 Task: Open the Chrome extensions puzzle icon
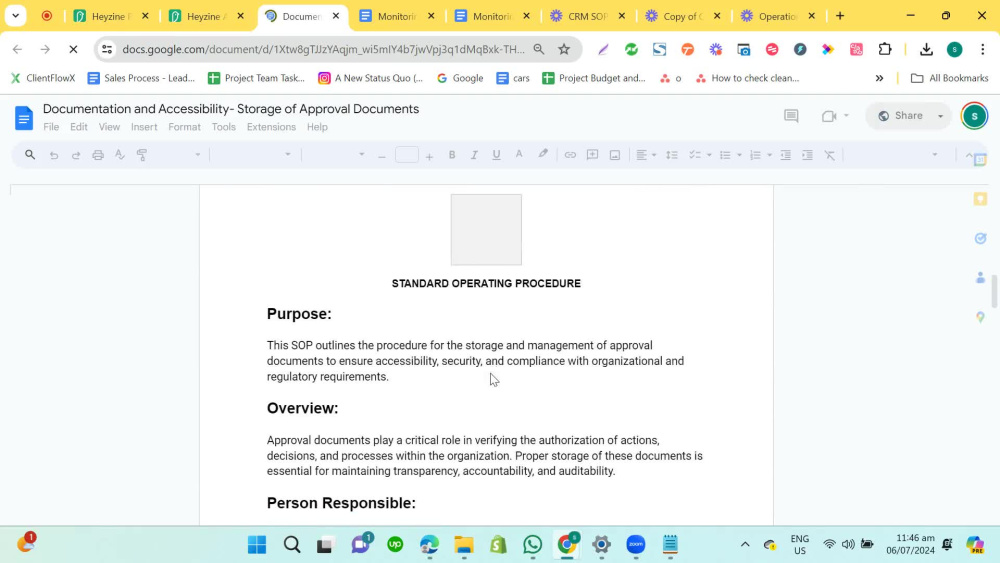pyautogui.click(x=885, y=49)
